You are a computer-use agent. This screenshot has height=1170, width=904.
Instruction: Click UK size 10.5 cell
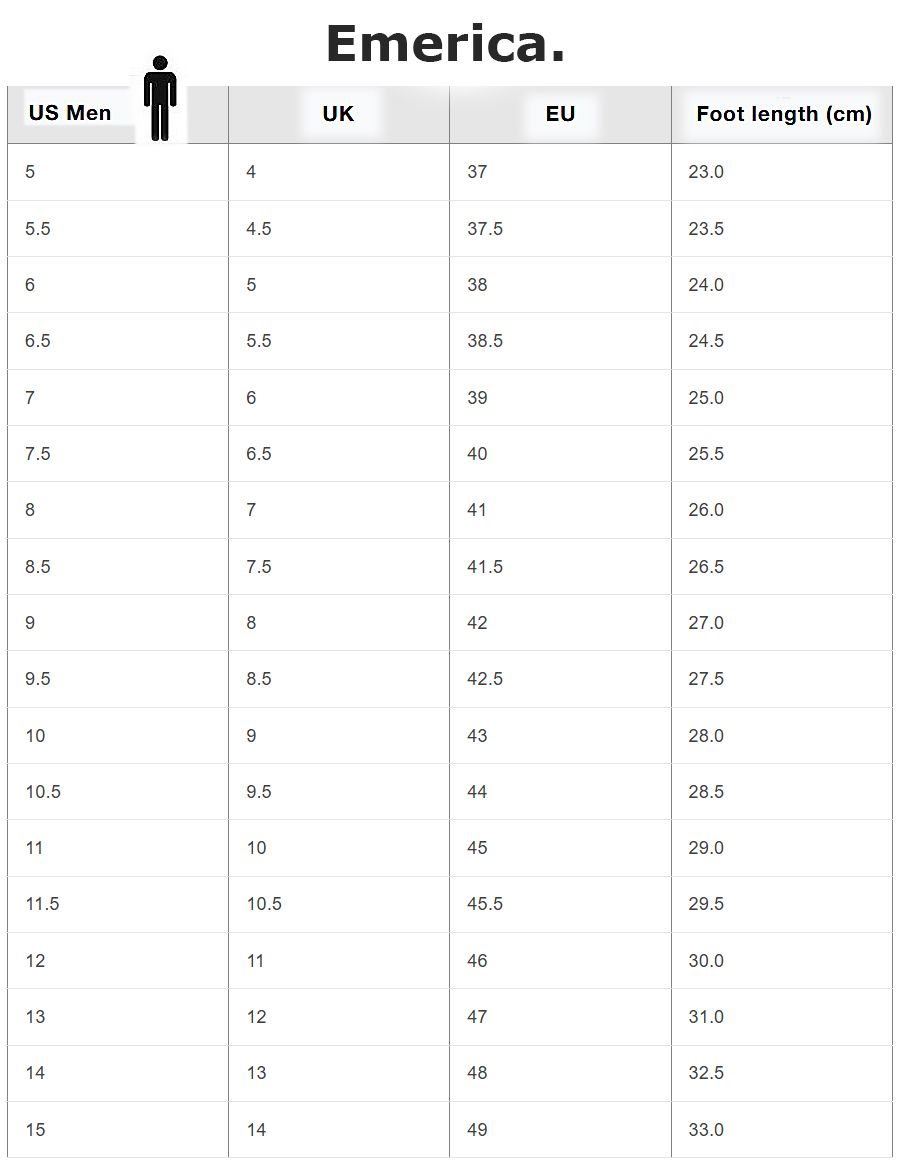coord(264,904)
